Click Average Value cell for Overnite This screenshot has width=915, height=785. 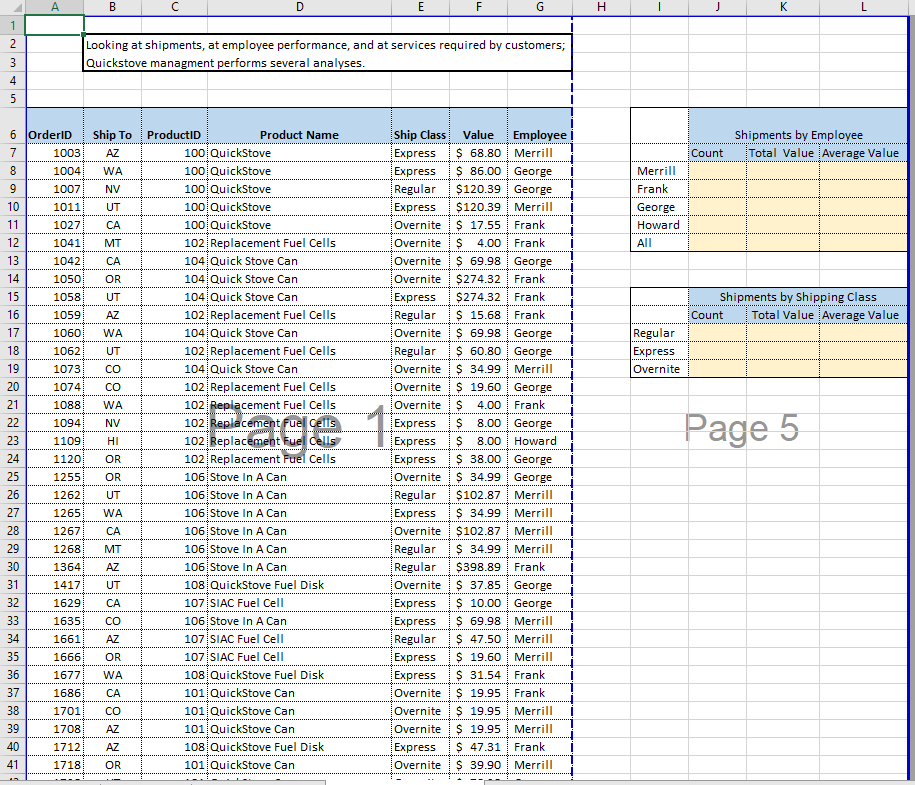863,369
